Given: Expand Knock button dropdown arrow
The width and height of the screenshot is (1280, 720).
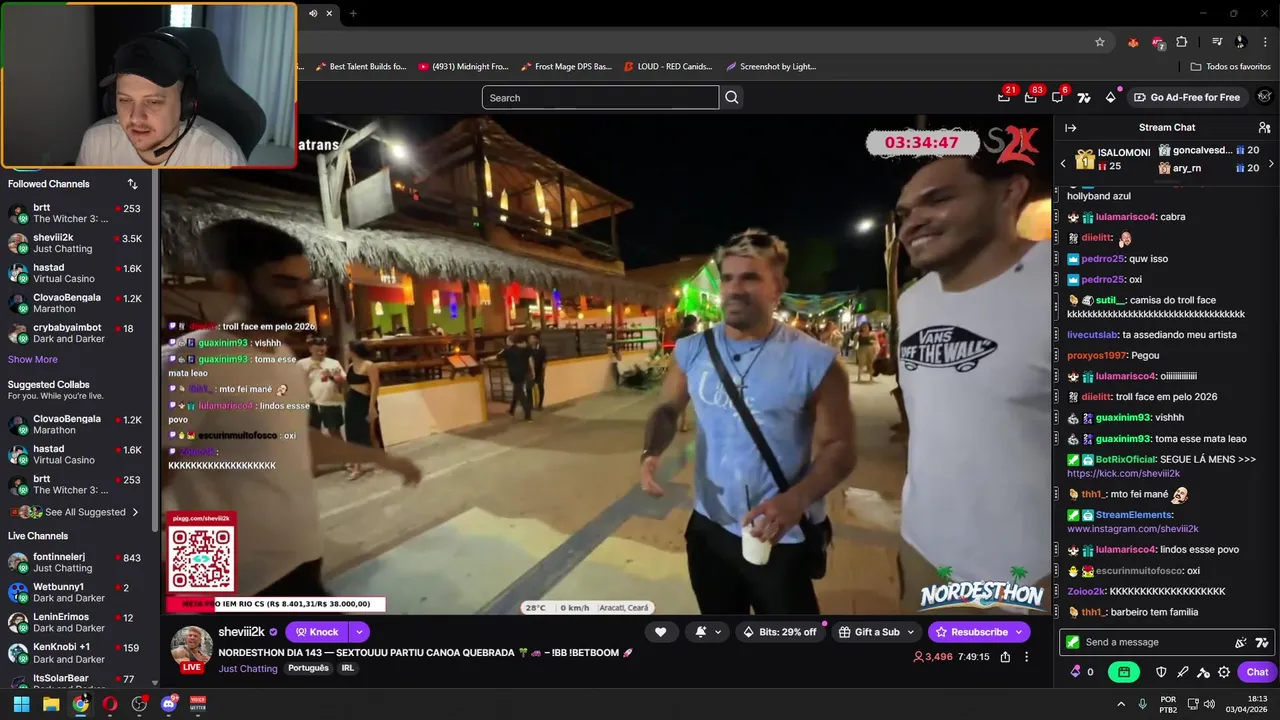Looking at the screenshot, I should point(358,632).
